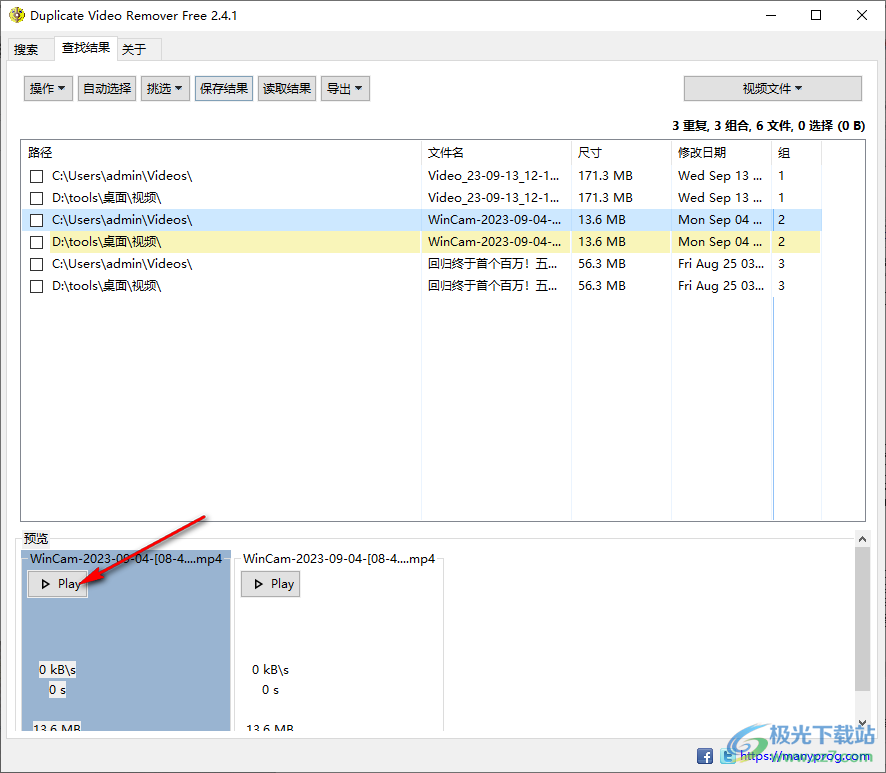This screenshot has width=886, height=773.
Task: Play the second WinCam preview video
Action: pyautogui.click(x=271, y=584)
